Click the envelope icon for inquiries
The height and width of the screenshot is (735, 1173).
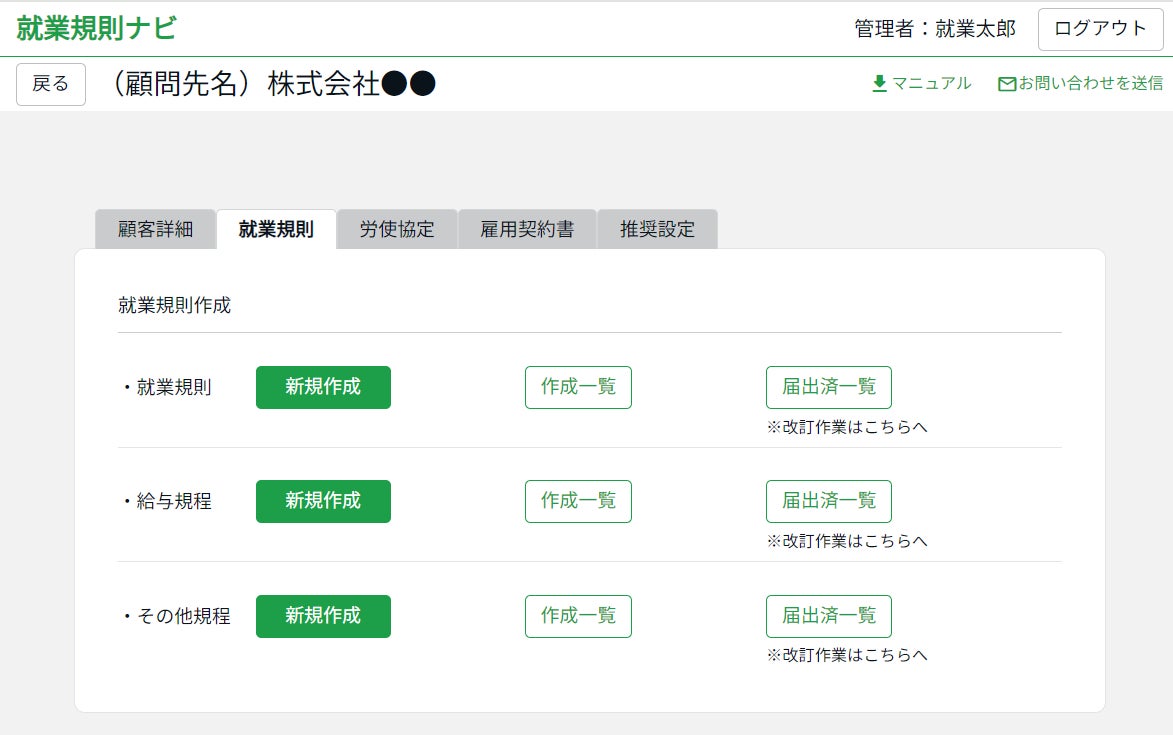pyautogui.click(x=1007, y=84)
